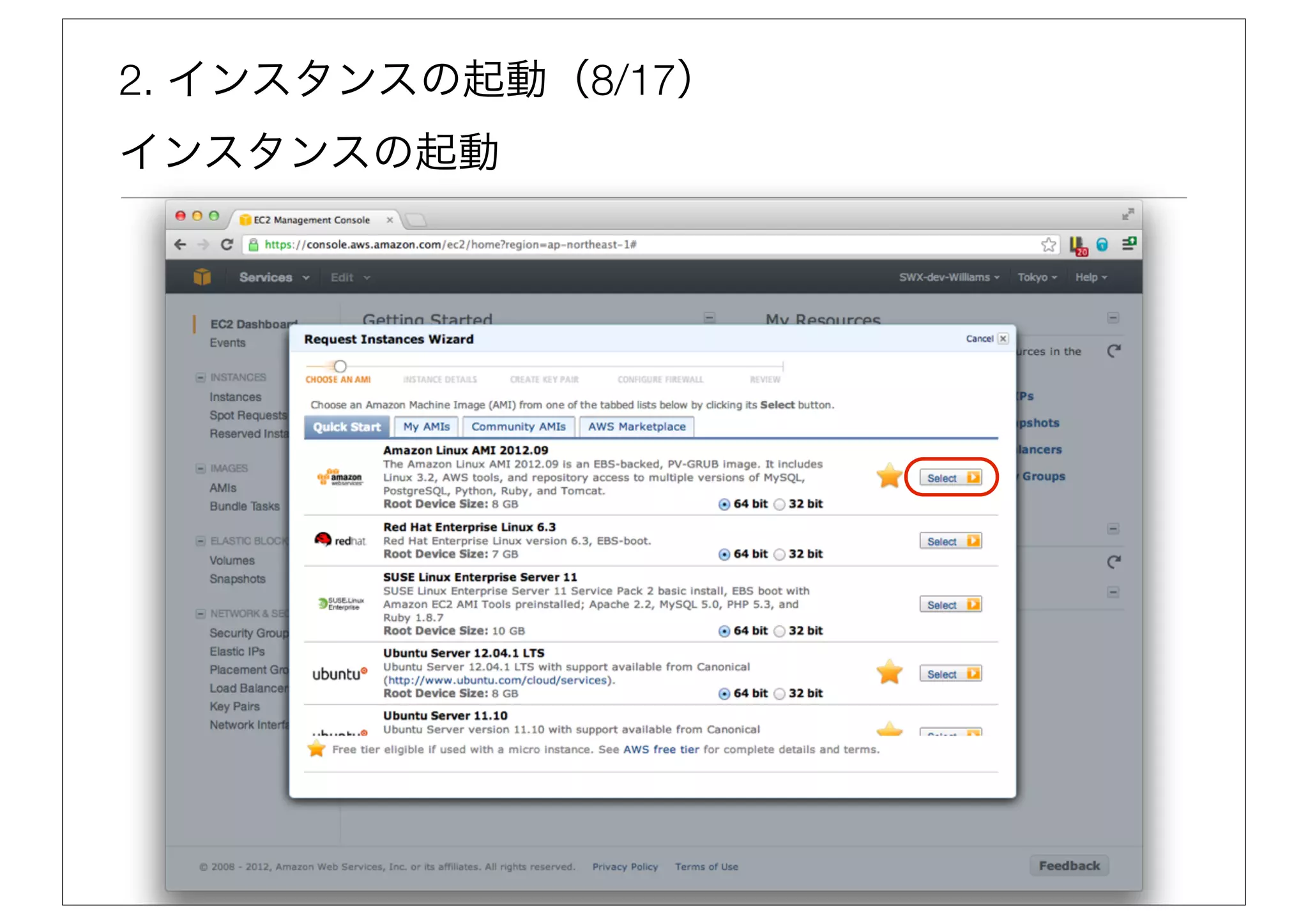Switch to the AWS Marketplace tab
The width and height of the screenshot is (1308, 924).
point(636,427)
